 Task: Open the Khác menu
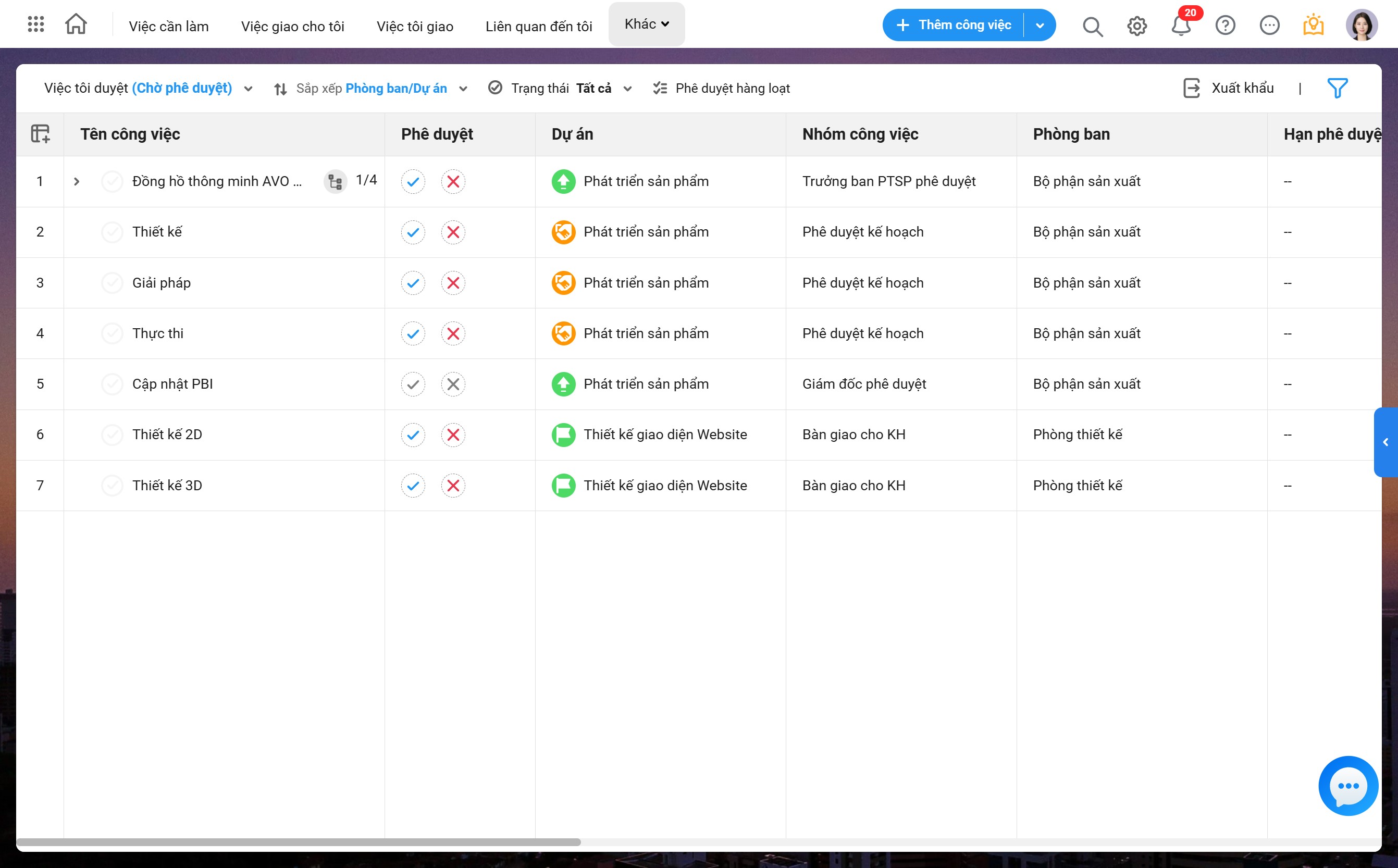tap(647, 24)
